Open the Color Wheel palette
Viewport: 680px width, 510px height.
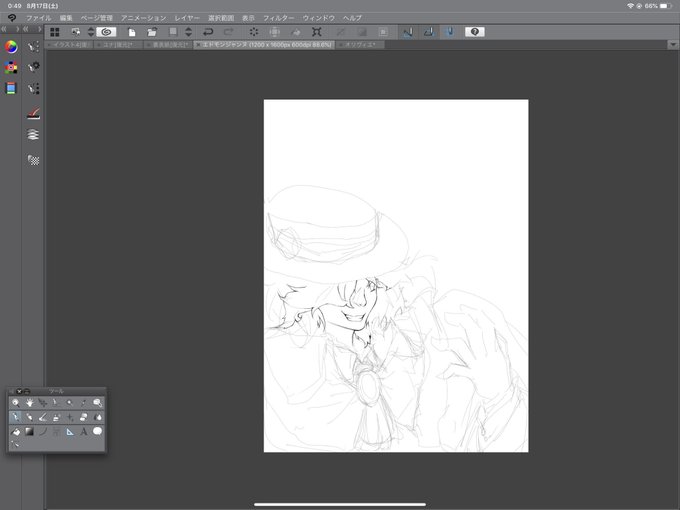click(11, 46)
